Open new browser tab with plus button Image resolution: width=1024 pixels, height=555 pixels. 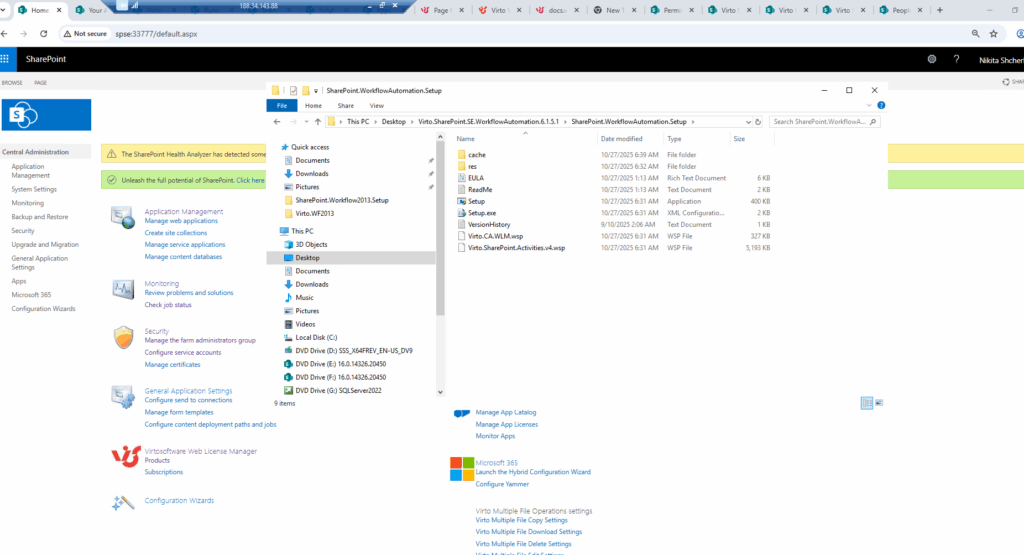tap(940, 10)
